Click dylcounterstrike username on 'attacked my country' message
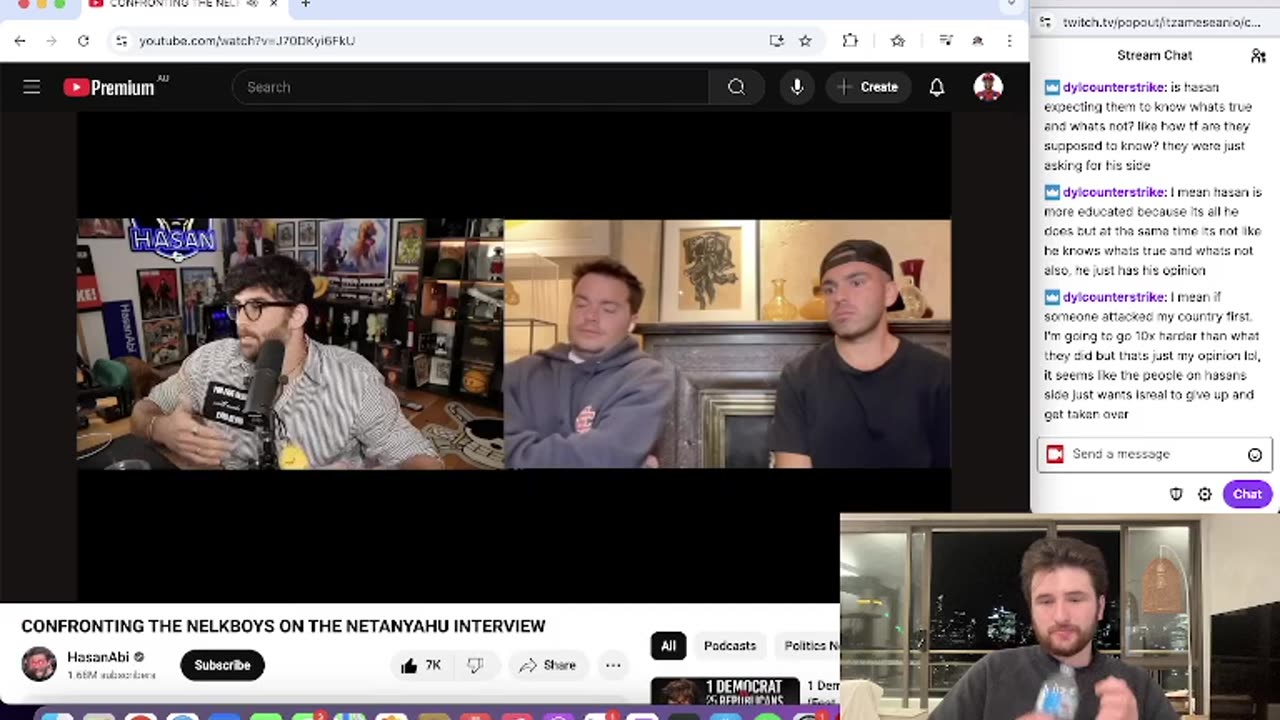The height and width of the screenshot is (720, 1280). point(1114,297)
